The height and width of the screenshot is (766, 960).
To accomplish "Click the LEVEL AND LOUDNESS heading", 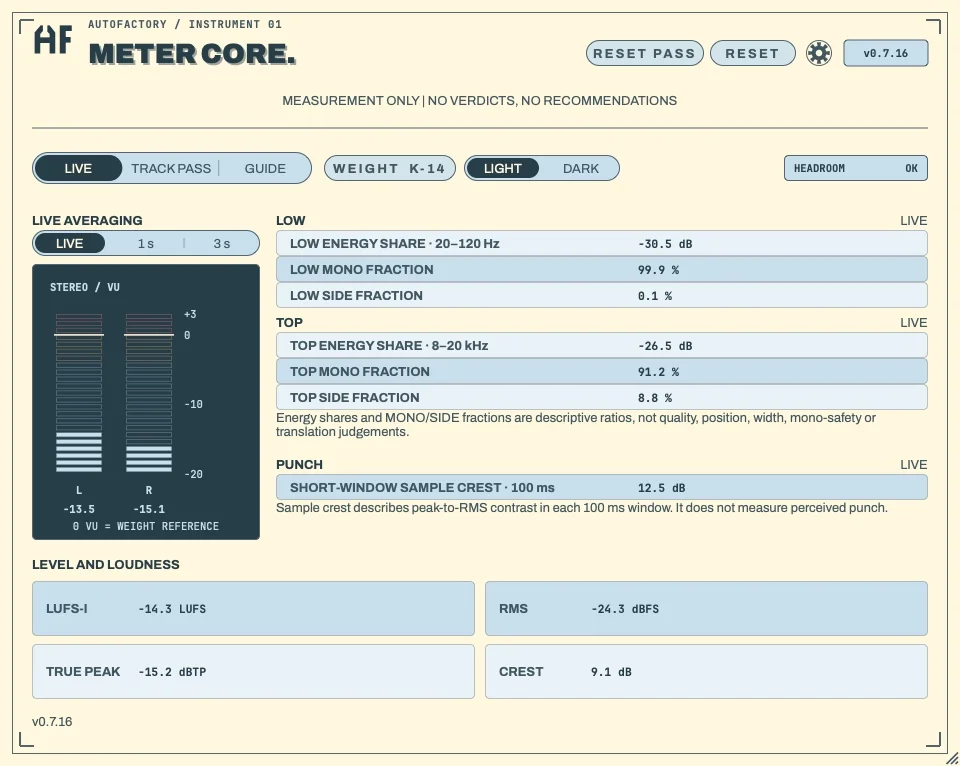I will [x=106, y=565].
